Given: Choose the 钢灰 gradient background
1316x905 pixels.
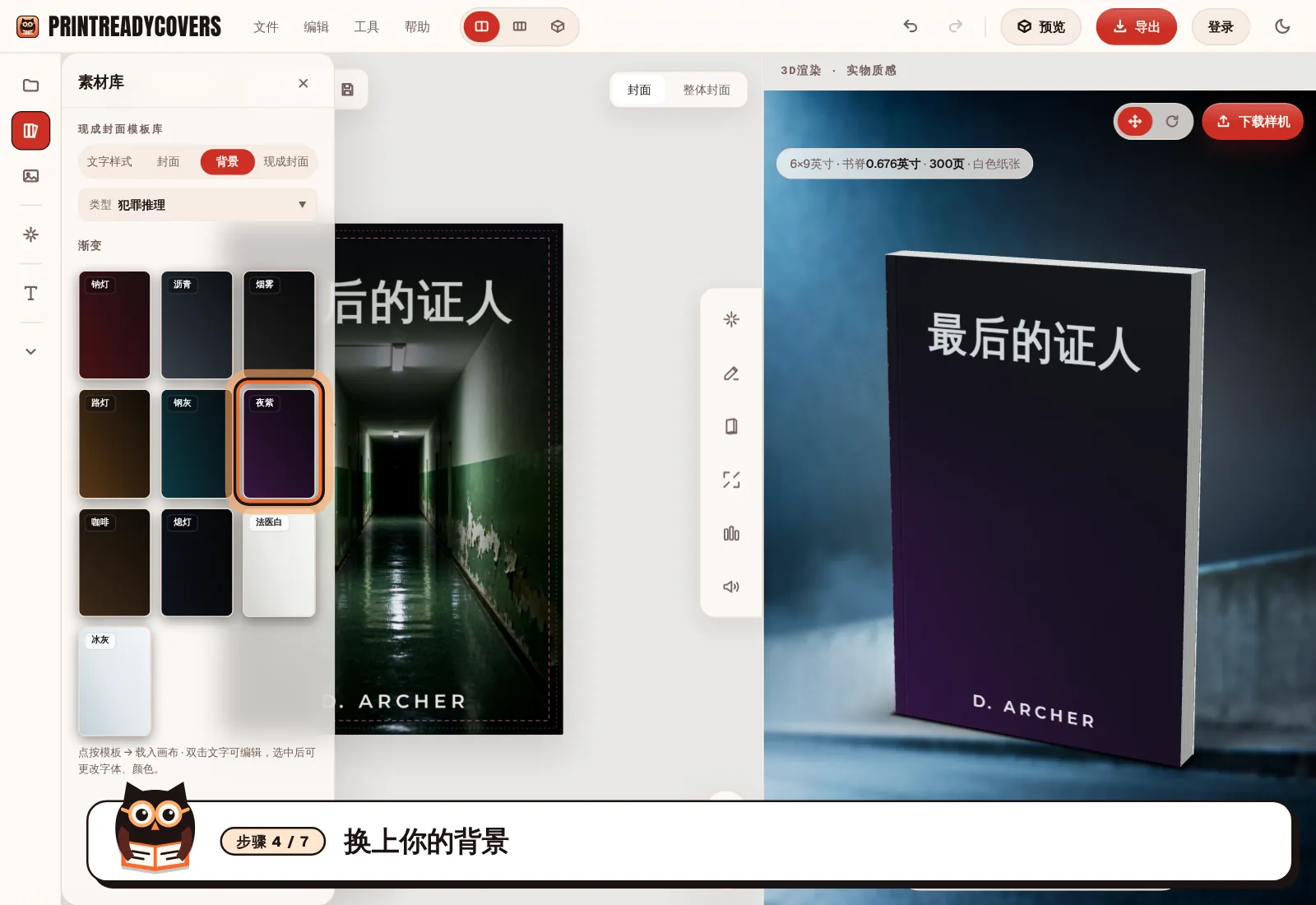Looking at the screenshot, I should coord(197,444).
